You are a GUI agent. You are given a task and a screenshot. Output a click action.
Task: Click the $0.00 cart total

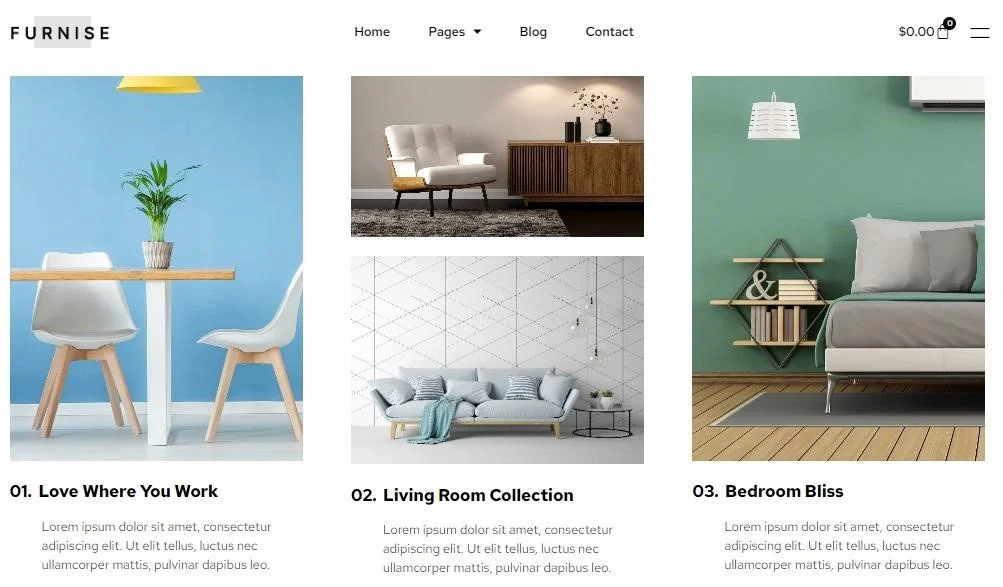(916, 31)
